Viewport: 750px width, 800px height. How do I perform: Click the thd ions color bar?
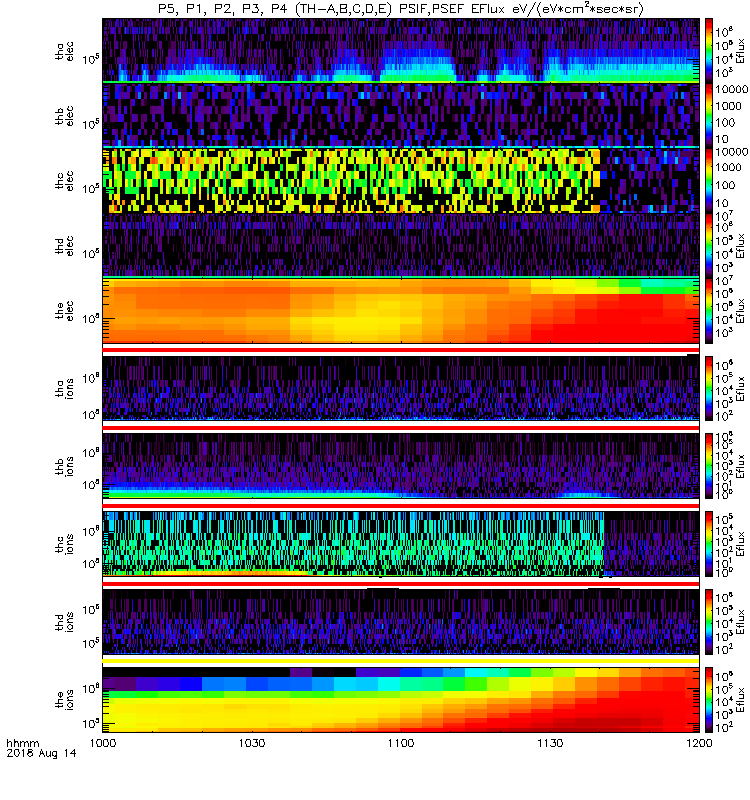point(709,621)
